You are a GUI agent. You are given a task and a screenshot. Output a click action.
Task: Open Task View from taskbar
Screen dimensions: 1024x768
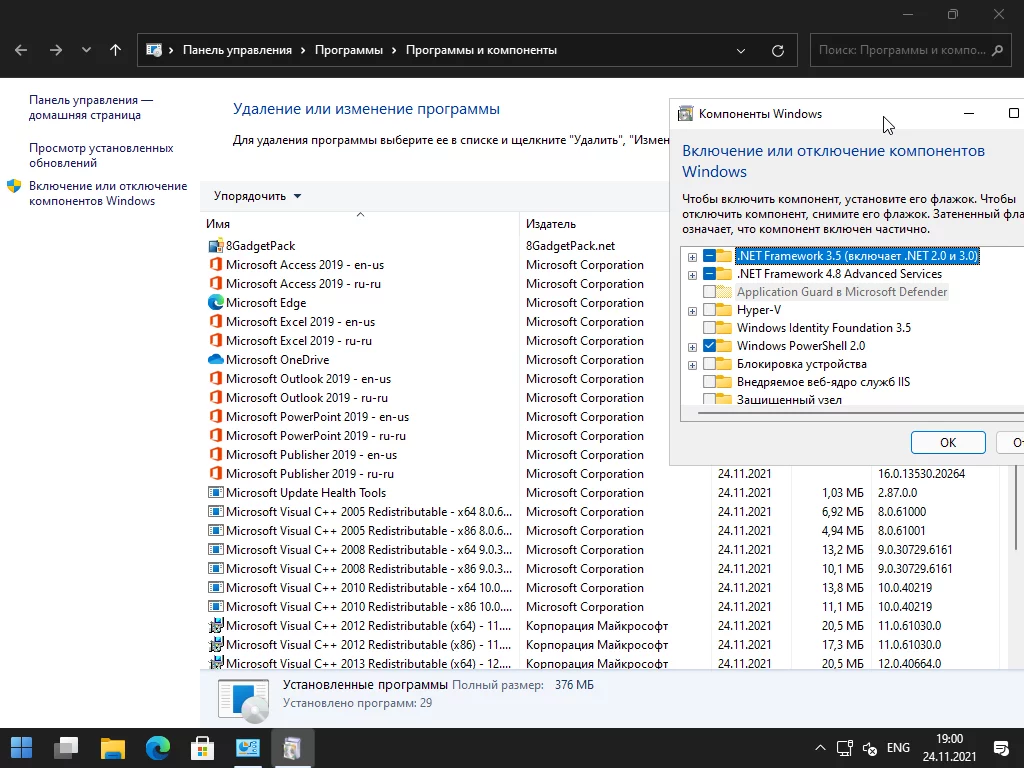pyautogui.click(x=66, y=748)
